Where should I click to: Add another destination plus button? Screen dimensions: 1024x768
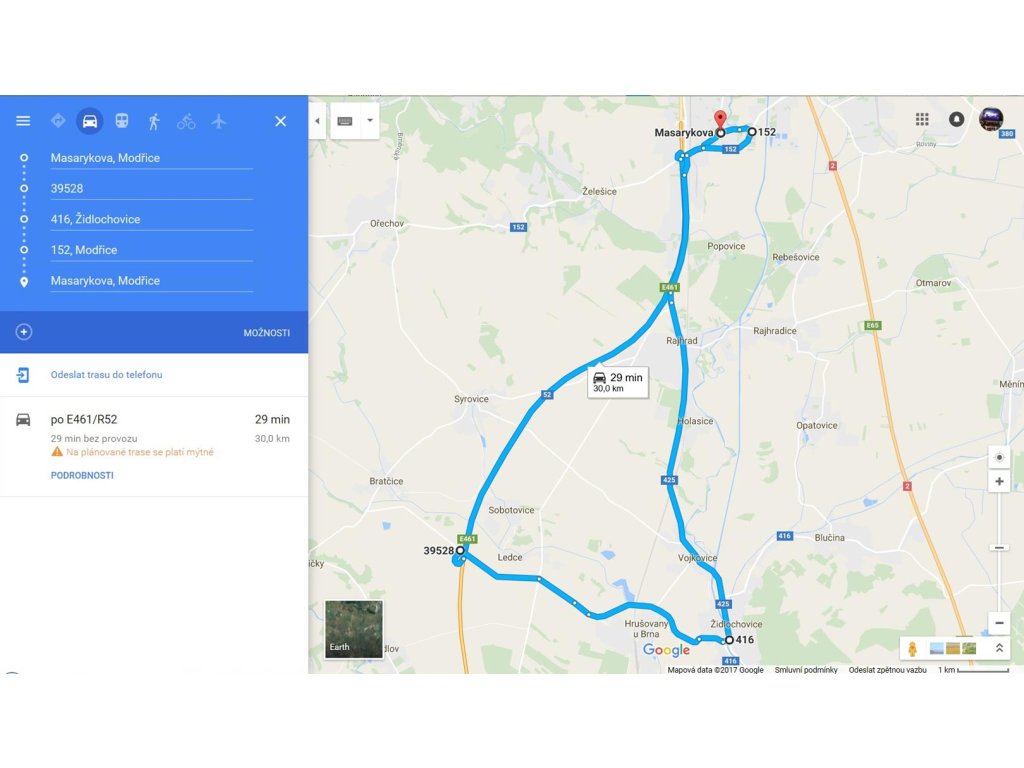coord(24,332)
